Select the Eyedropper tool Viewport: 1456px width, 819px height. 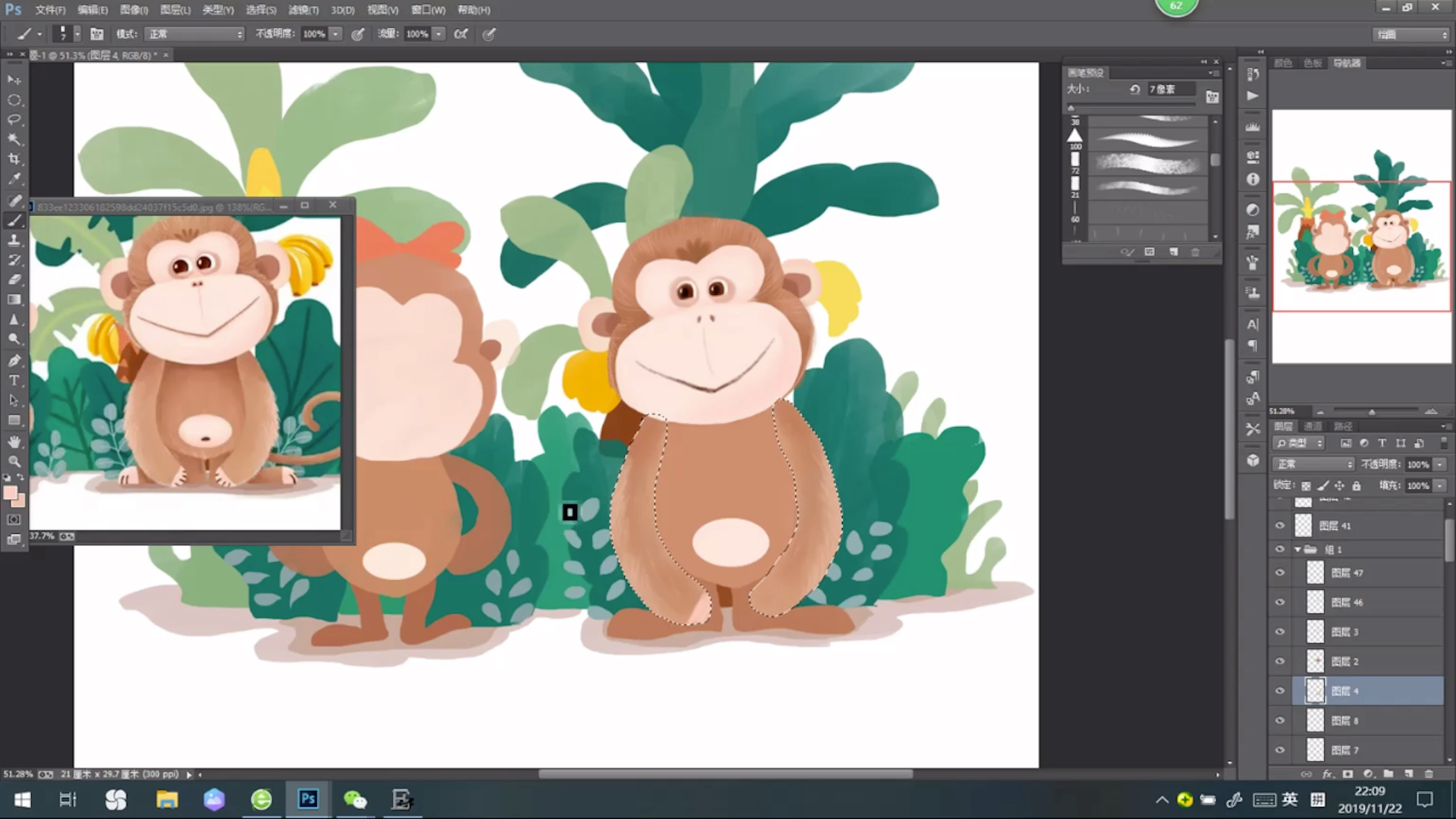pyautogui.click(x=14, y=180)
